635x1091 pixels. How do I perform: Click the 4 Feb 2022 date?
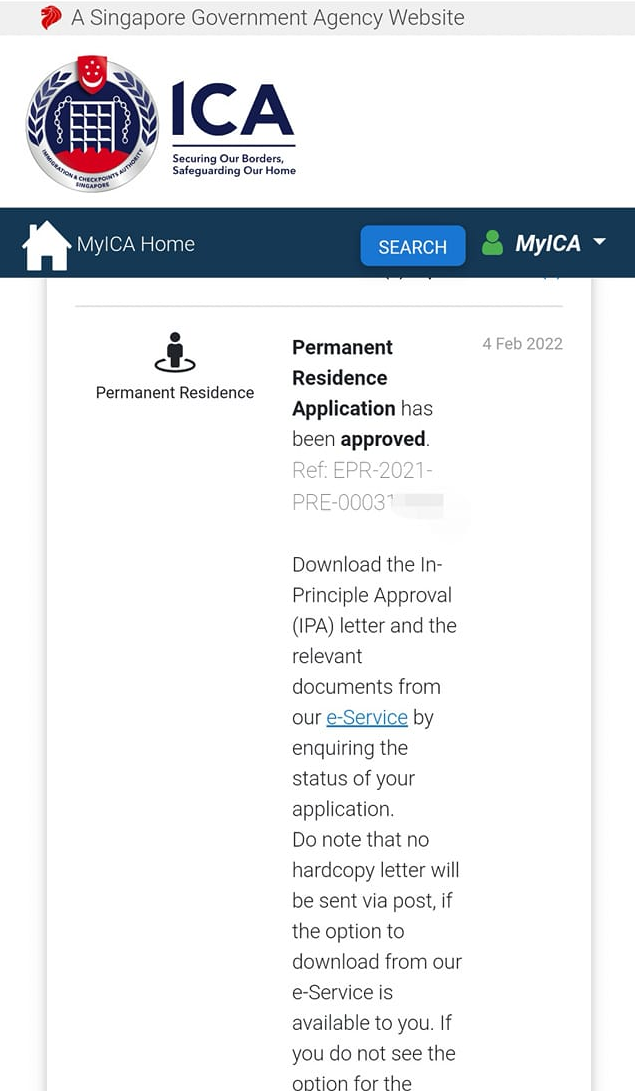522,344
